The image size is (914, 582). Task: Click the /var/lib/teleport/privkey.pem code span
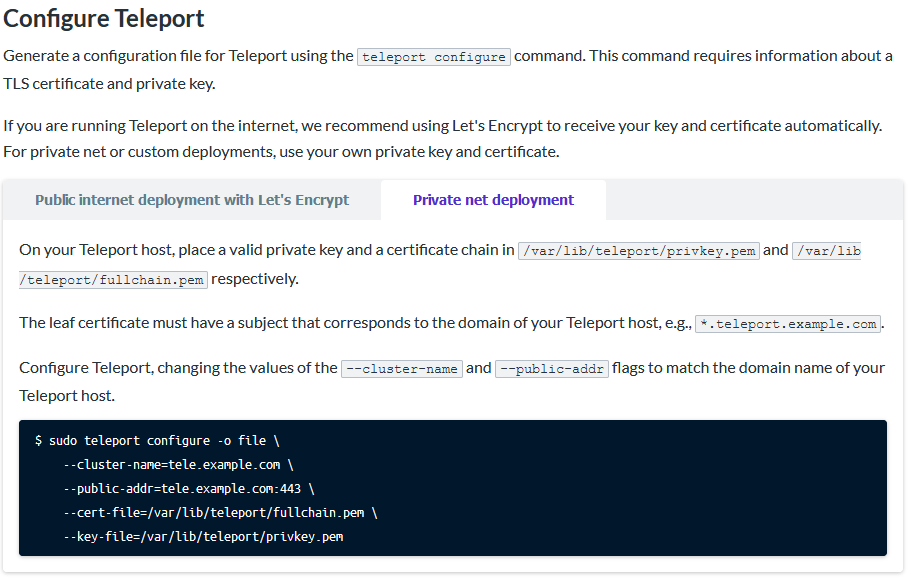point(638,250)
